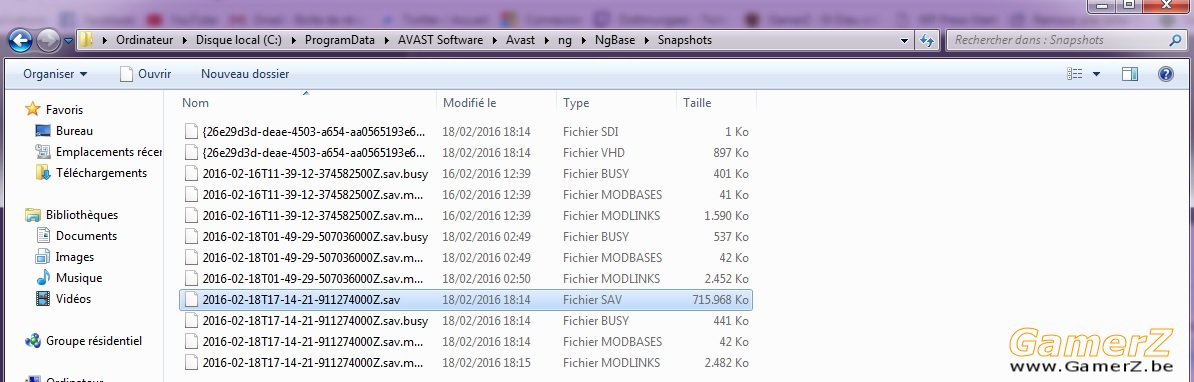Open the Organiser menu

coord(55,74)
